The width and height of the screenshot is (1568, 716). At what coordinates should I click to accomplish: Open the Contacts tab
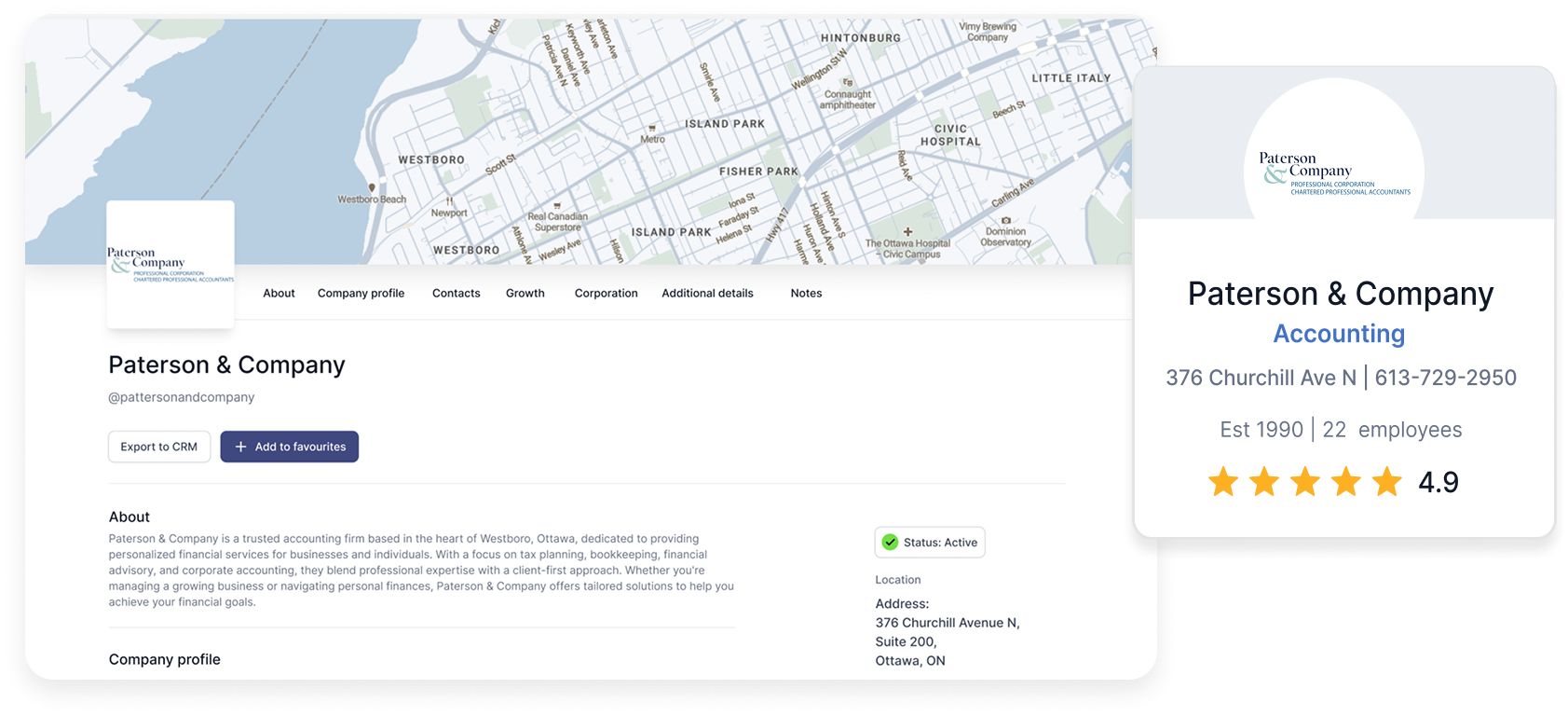[x=457, y=293]
